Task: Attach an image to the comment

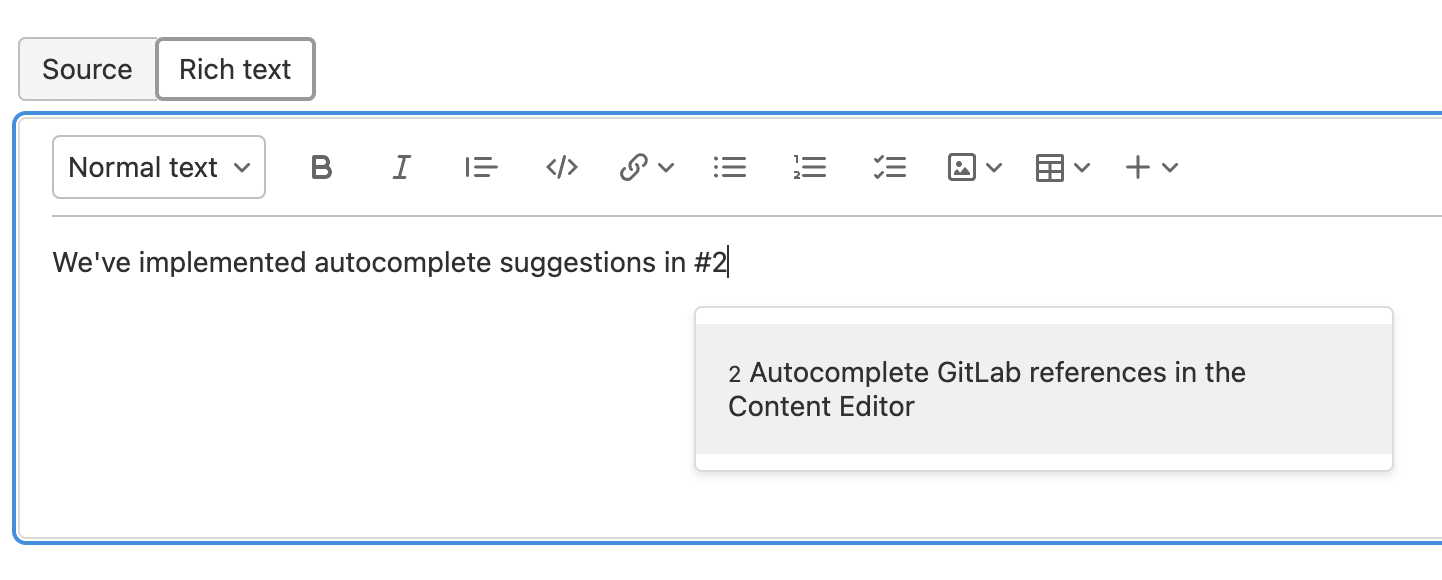Action: pos(961,167)
